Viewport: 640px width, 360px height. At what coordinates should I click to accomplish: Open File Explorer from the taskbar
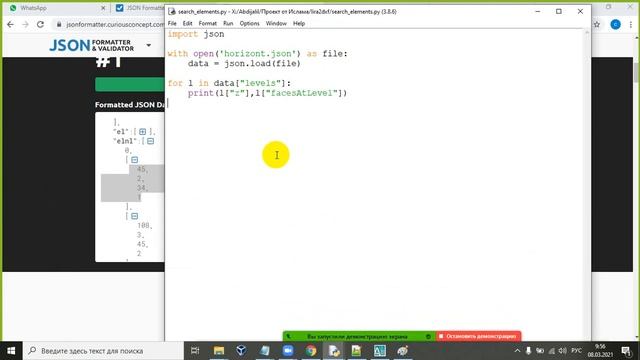[219, 351]
